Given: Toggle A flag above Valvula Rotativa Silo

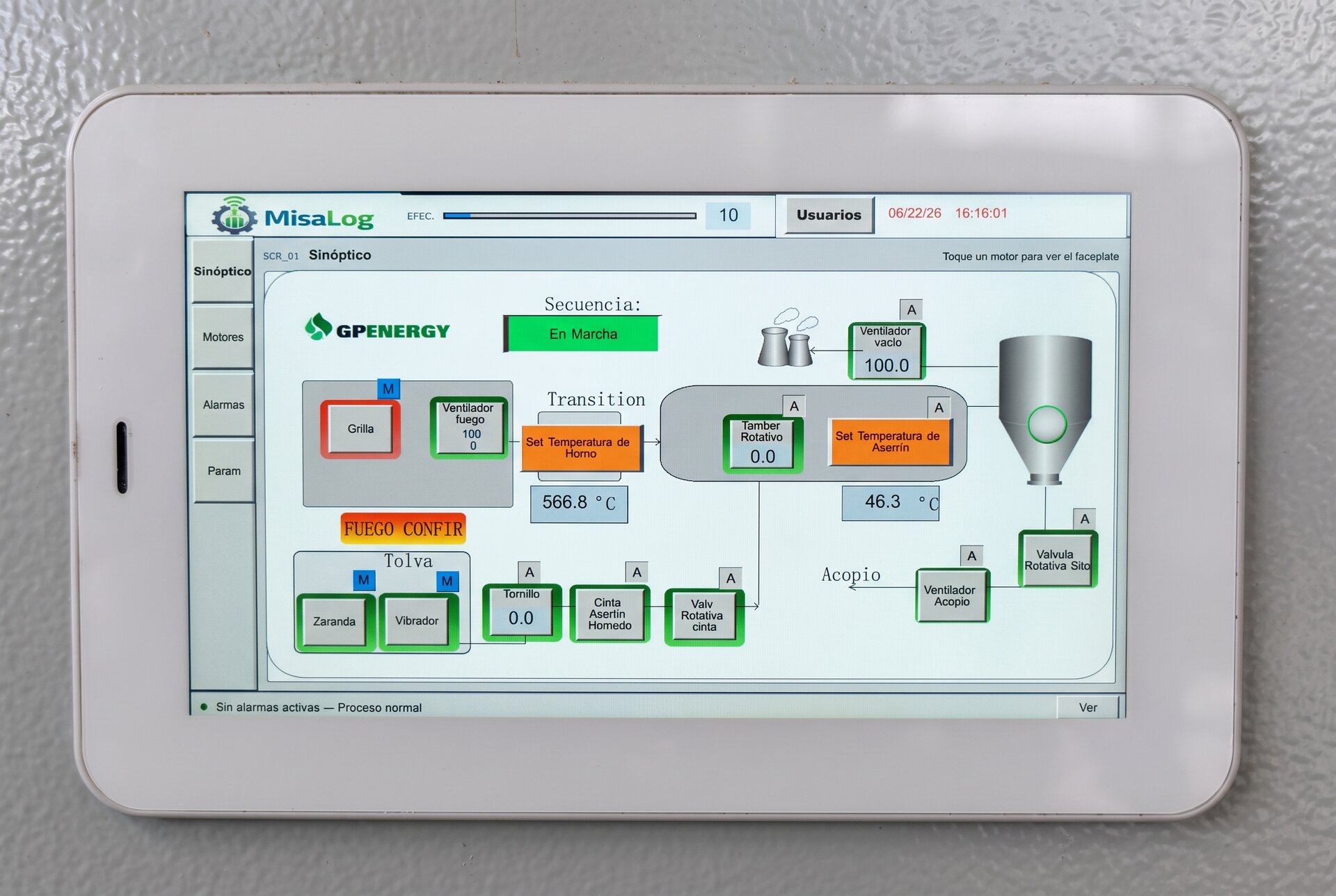Looking at the screenshot, I should click(1085, 519).
